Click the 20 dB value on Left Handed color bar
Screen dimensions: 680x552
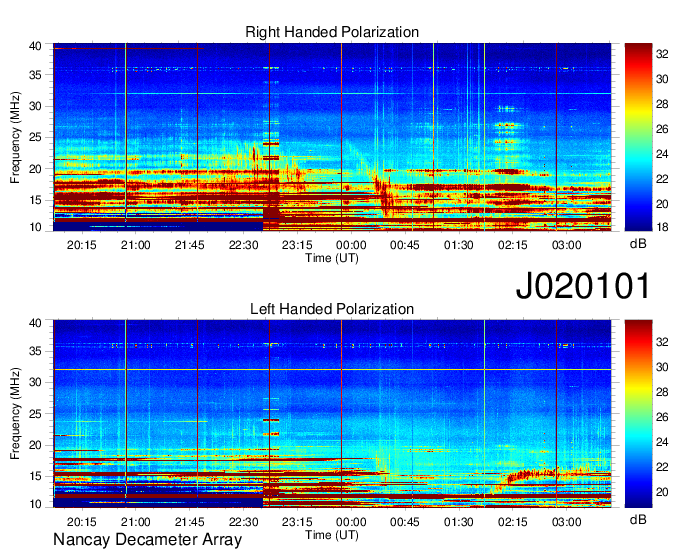point(662,492)
